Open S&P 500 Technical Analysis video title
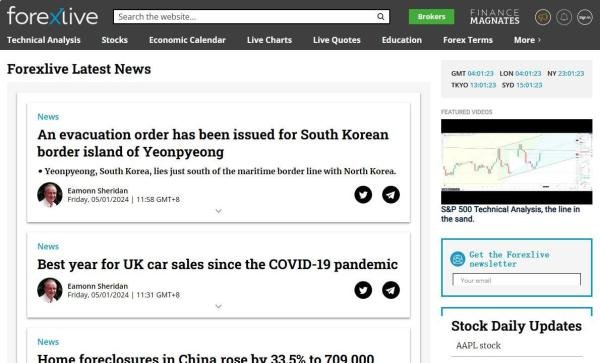The image size is (600, 363). 510,214
